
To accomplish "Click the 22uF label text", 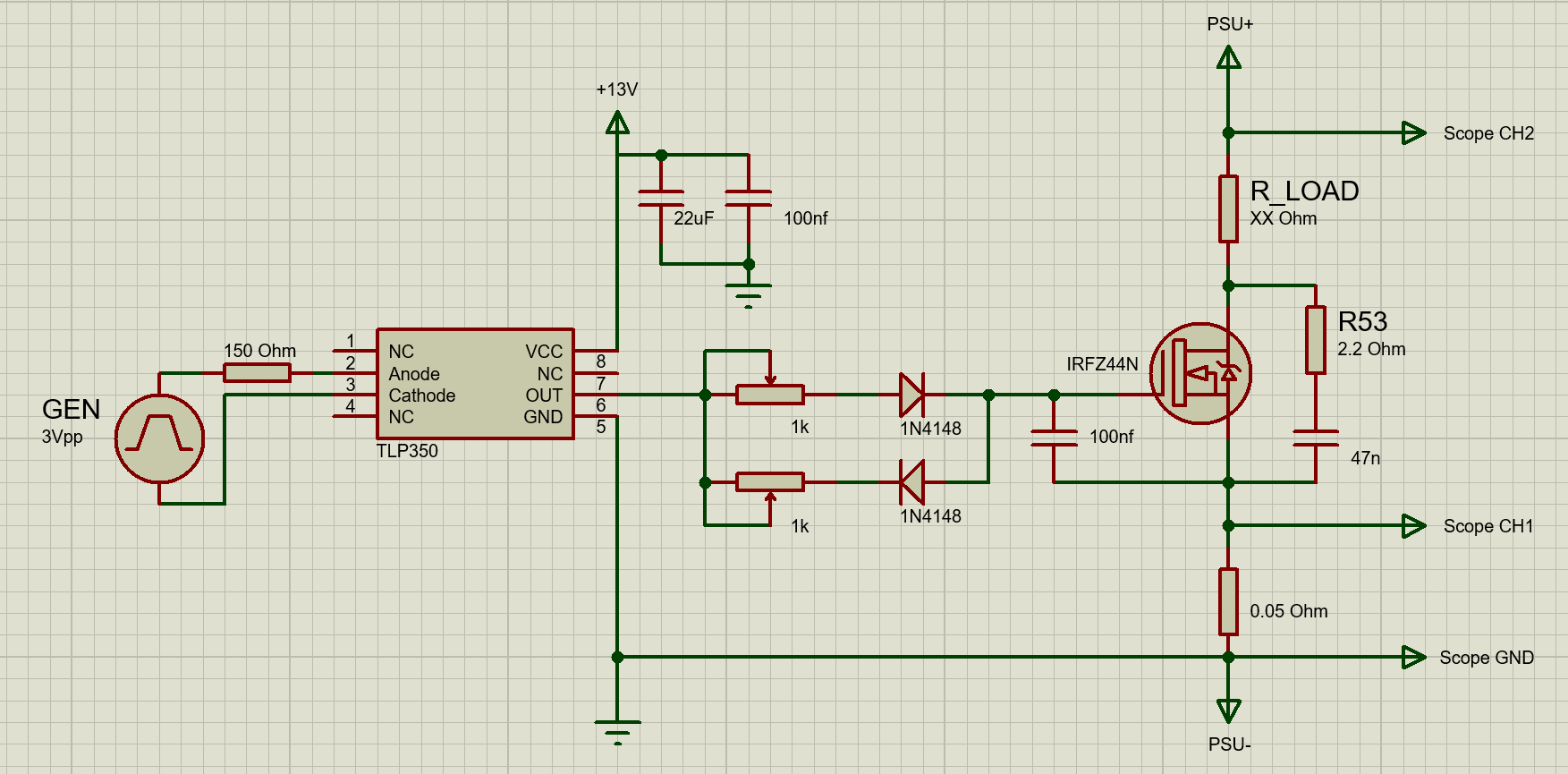I will tap(693, 218).
